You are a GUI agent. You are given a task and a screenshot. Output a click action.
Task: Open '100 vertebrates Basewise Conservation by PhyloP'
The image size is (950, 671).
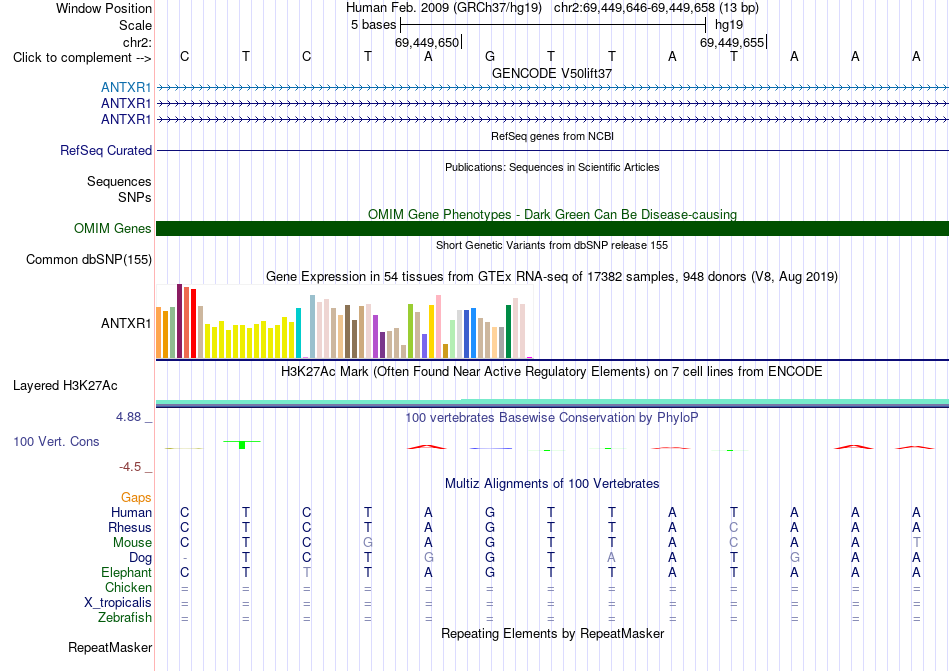click(x=552, y=417)
